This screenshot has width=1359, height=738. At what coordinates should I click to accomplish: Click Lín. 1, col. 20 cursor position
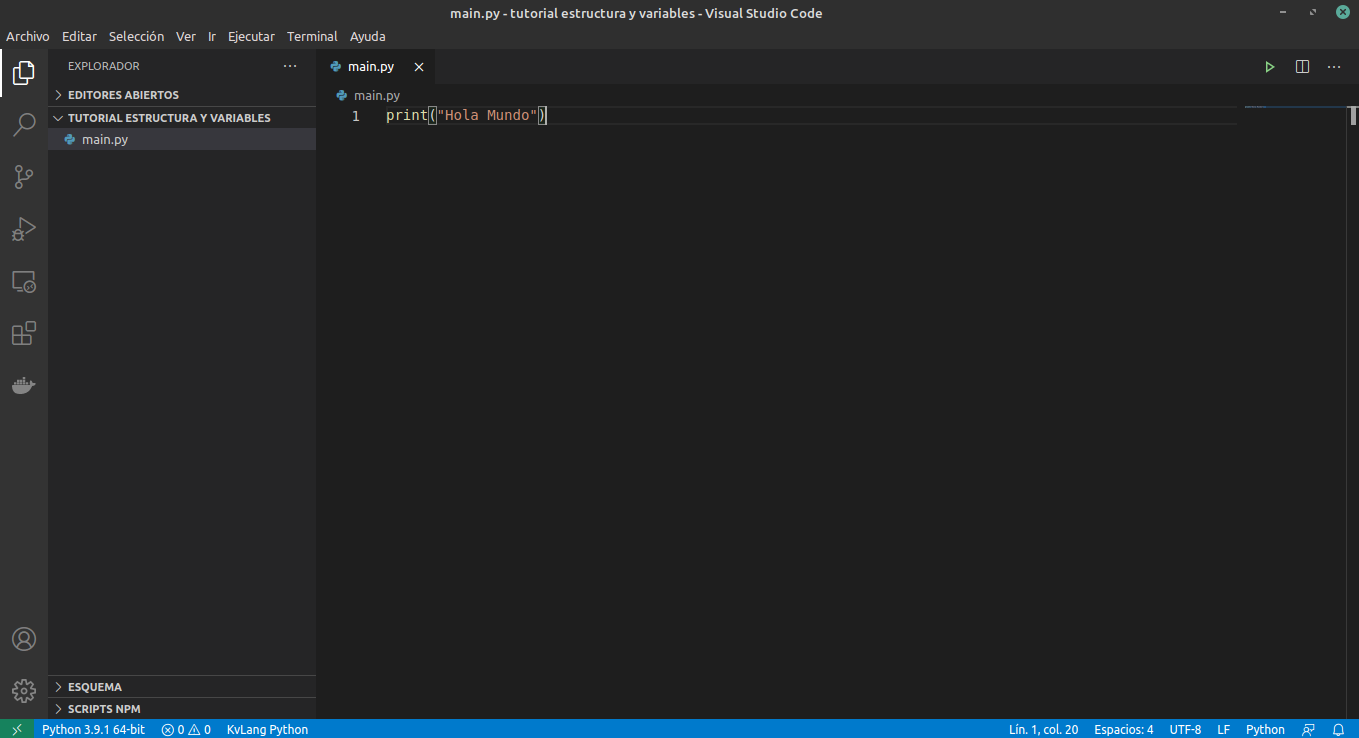pos(1043,729)
